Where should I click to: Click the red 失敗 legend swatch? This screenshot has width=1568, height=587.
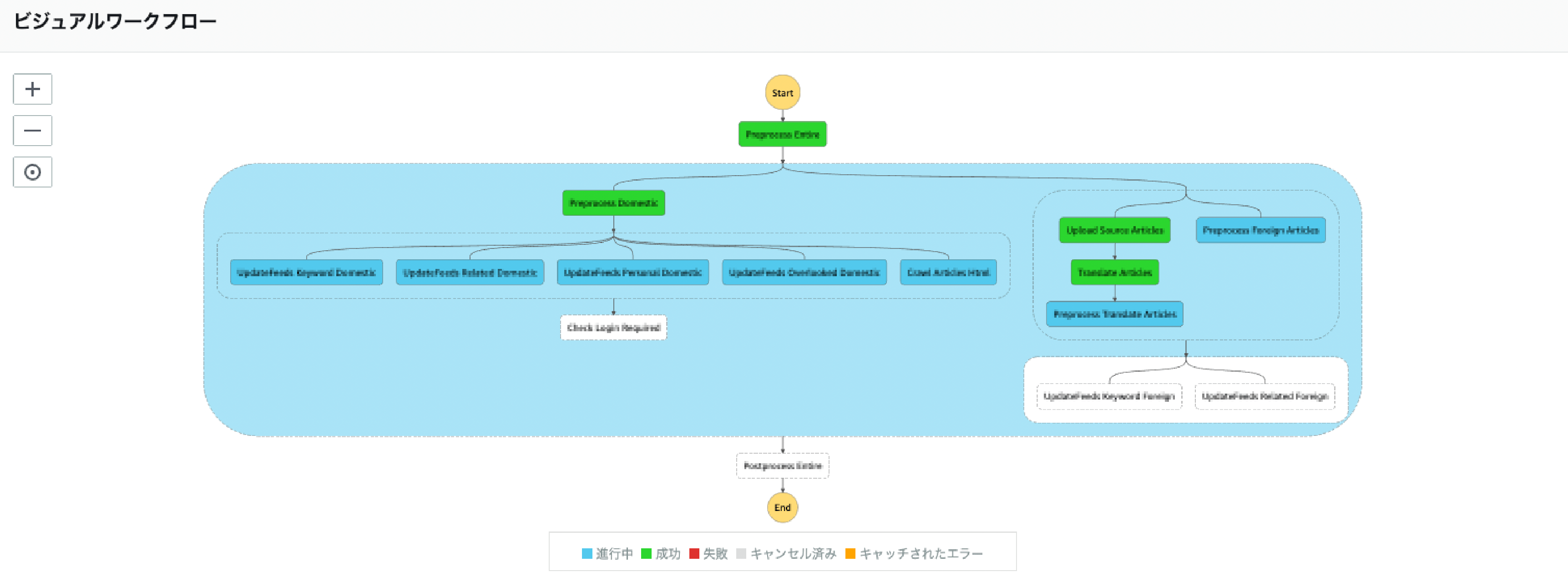(x=694, y=553)
